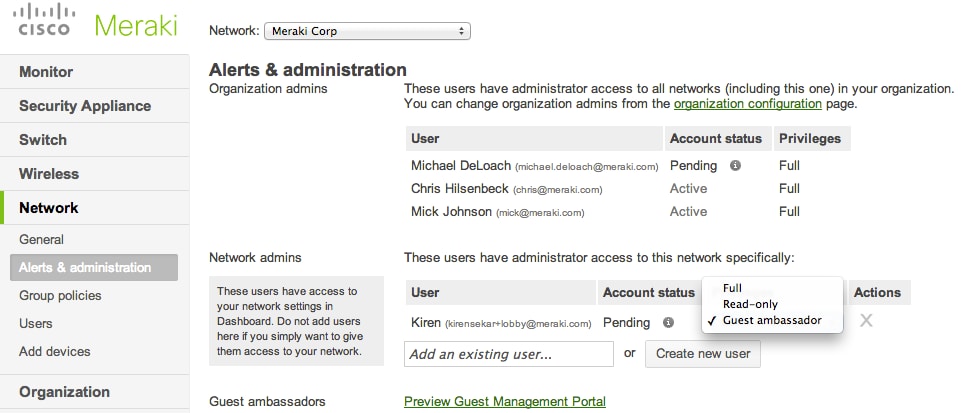The height and width of the screenshot is (413, 964).
Task: Select Guest ambassador in the privileges dropdown
Action: [x=772, y=320]
